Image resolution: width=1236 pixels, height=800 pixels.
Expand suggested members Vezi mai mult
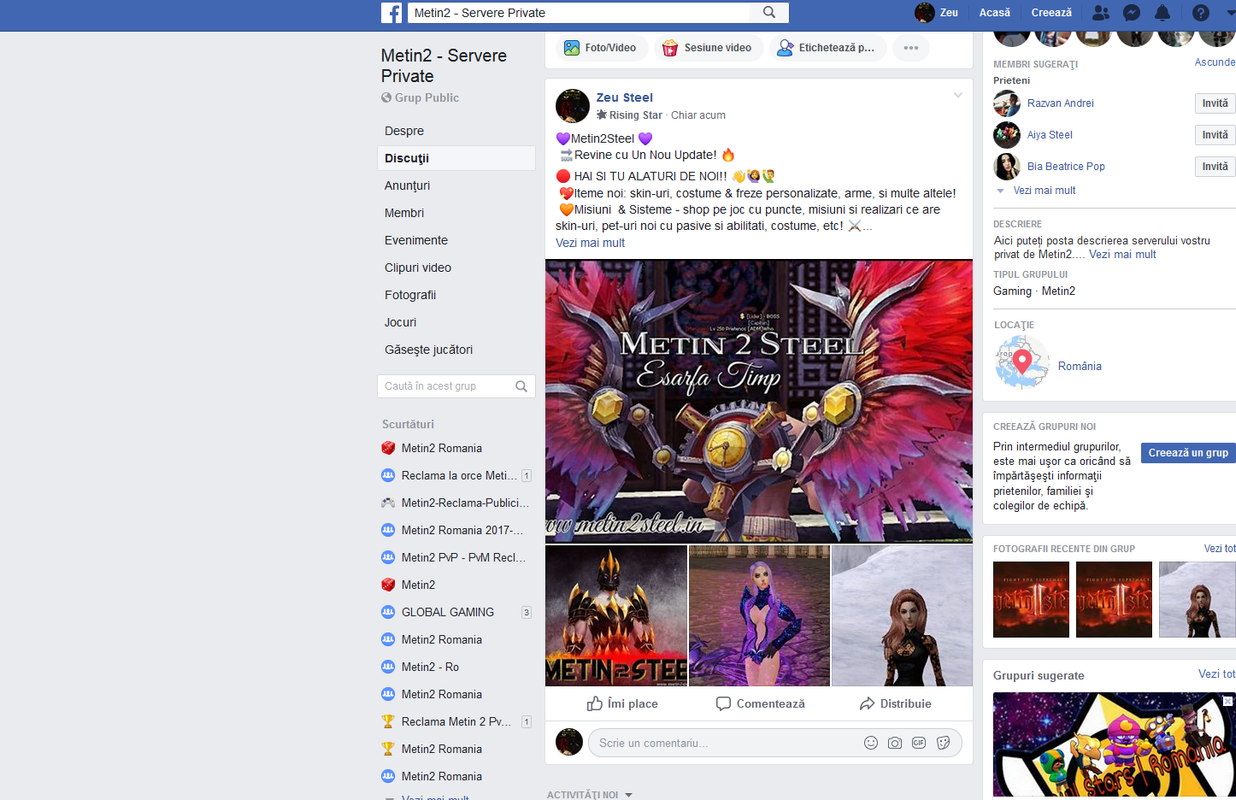coord(1044,190)
